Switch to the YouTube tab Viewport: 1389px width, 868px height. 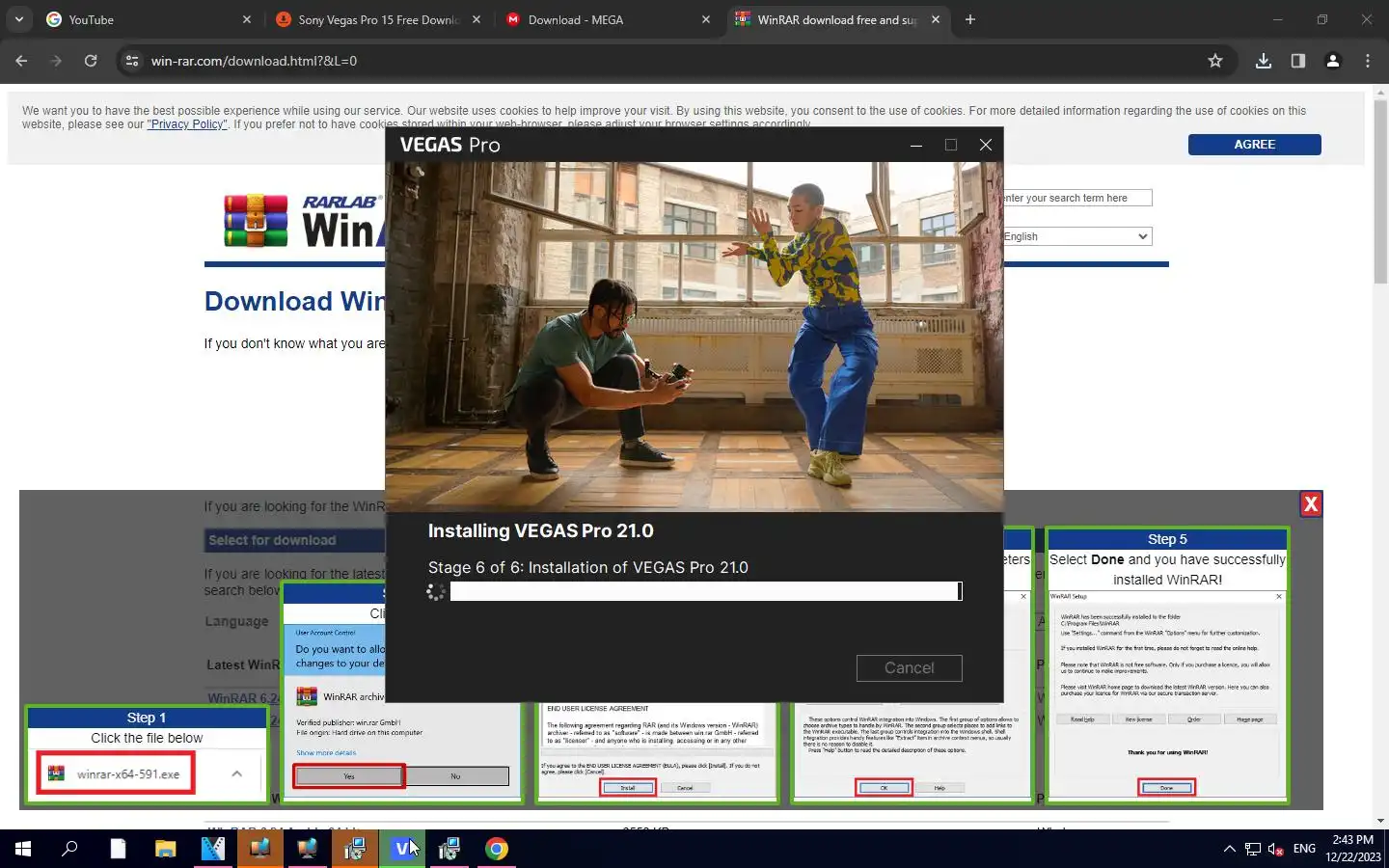pyautogui.click(x=148, y=19)
